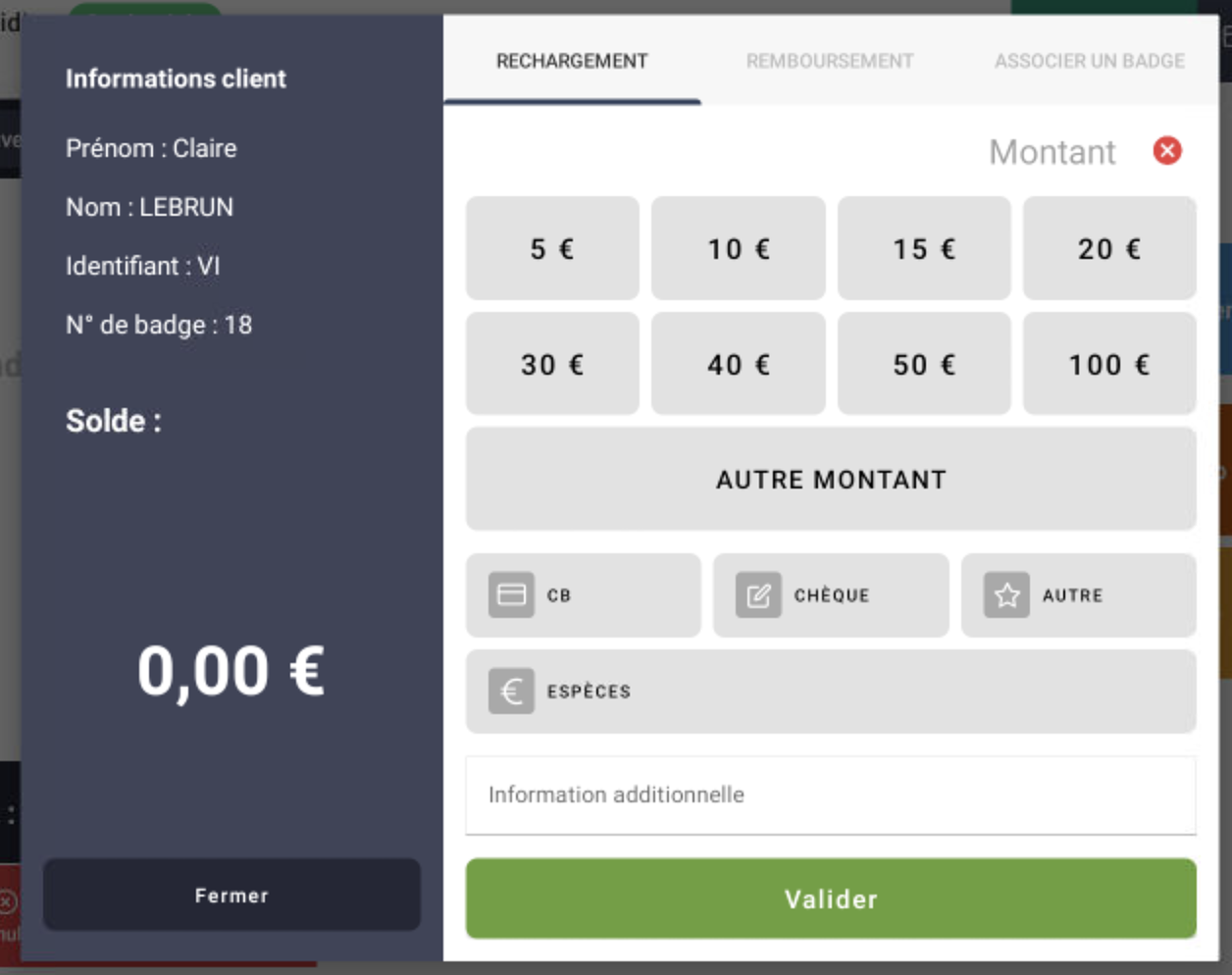Select the 40 € amount
This screenshot has height=975, width=1232.
tap(738, 364)
